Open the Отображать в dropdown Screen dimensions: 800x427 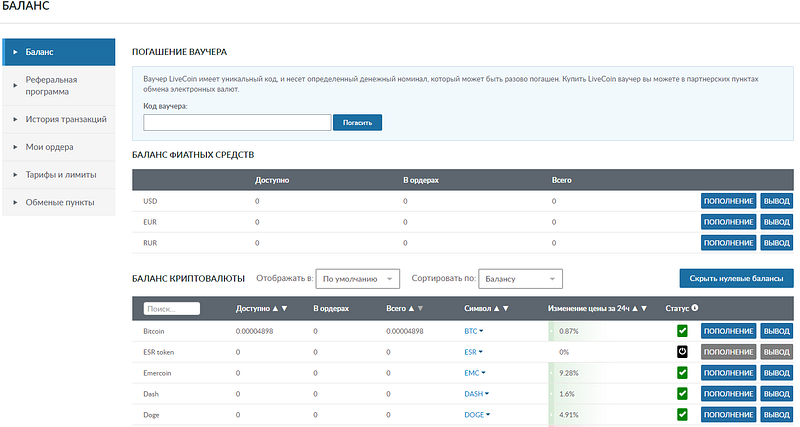[x=358, y=279]
